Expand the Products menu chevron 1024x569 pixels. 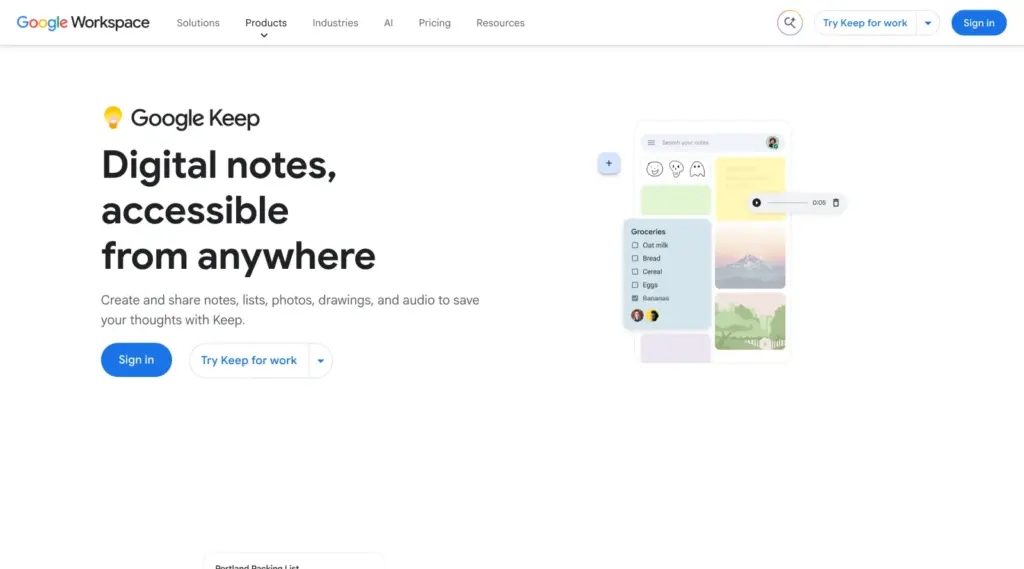(264, 36)
